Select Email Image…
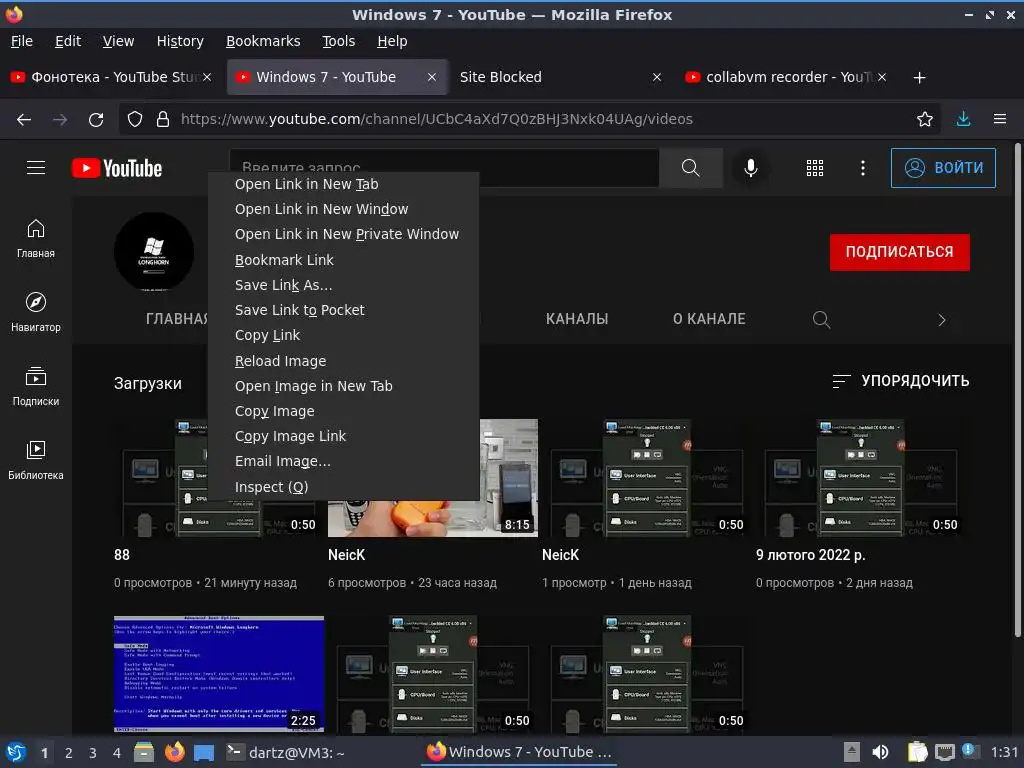The height and width of the screenshot is (768, 1024). tap(344, 461)
